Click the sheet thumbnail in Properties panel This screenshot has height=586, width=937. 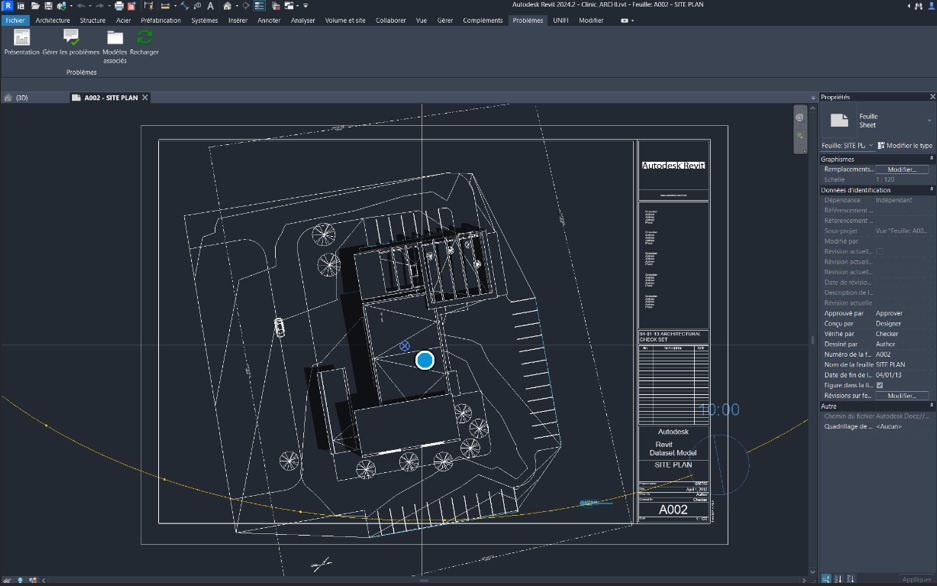pyautogui.click(x=838, y=119)
